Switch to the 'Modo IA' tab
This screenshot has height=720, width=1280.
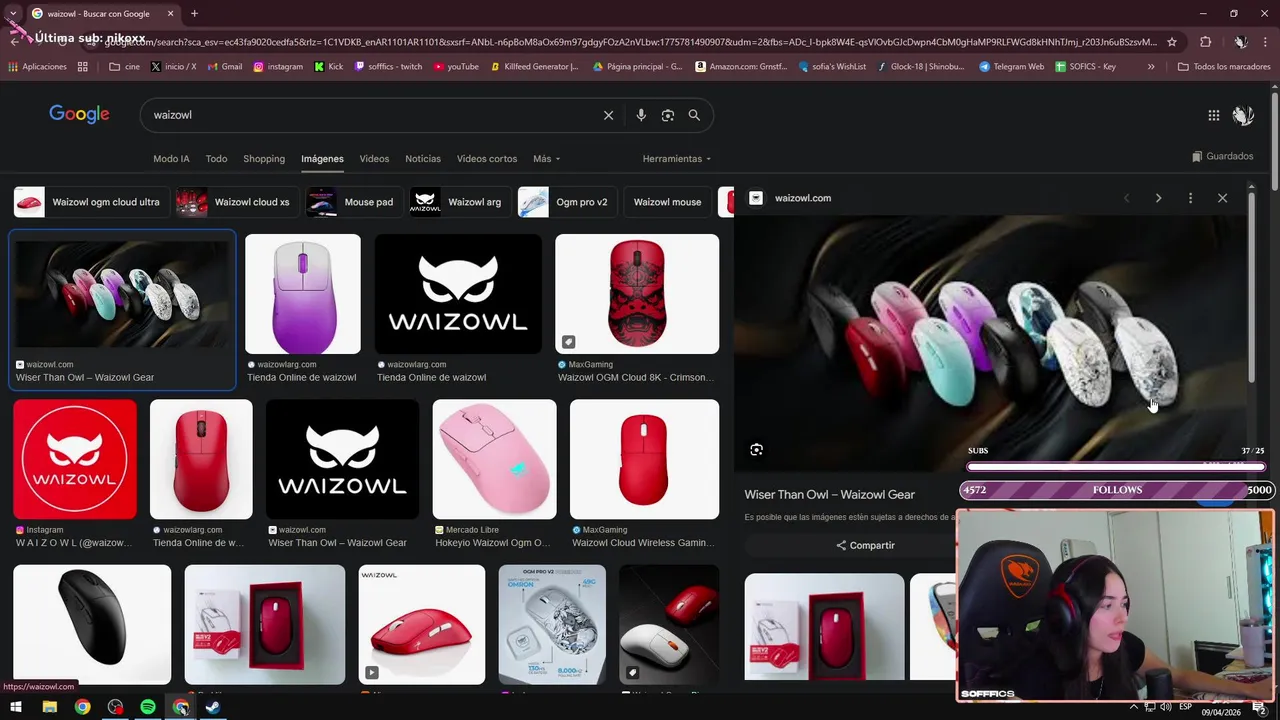[171, 159]
